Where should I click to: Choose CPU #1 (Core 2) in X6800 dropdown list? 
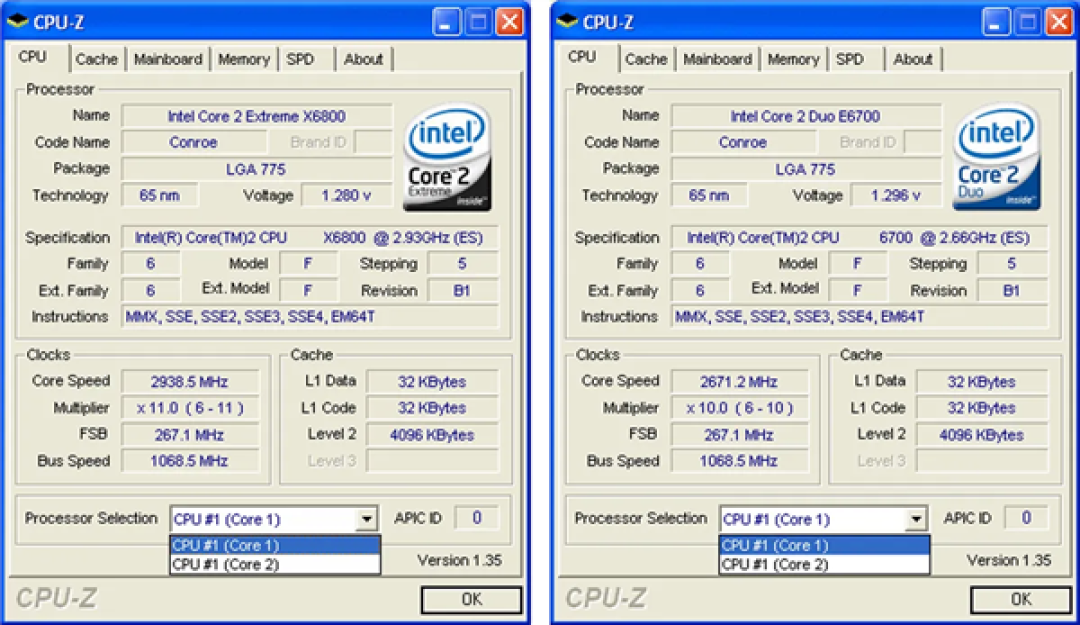pos(275,564)
